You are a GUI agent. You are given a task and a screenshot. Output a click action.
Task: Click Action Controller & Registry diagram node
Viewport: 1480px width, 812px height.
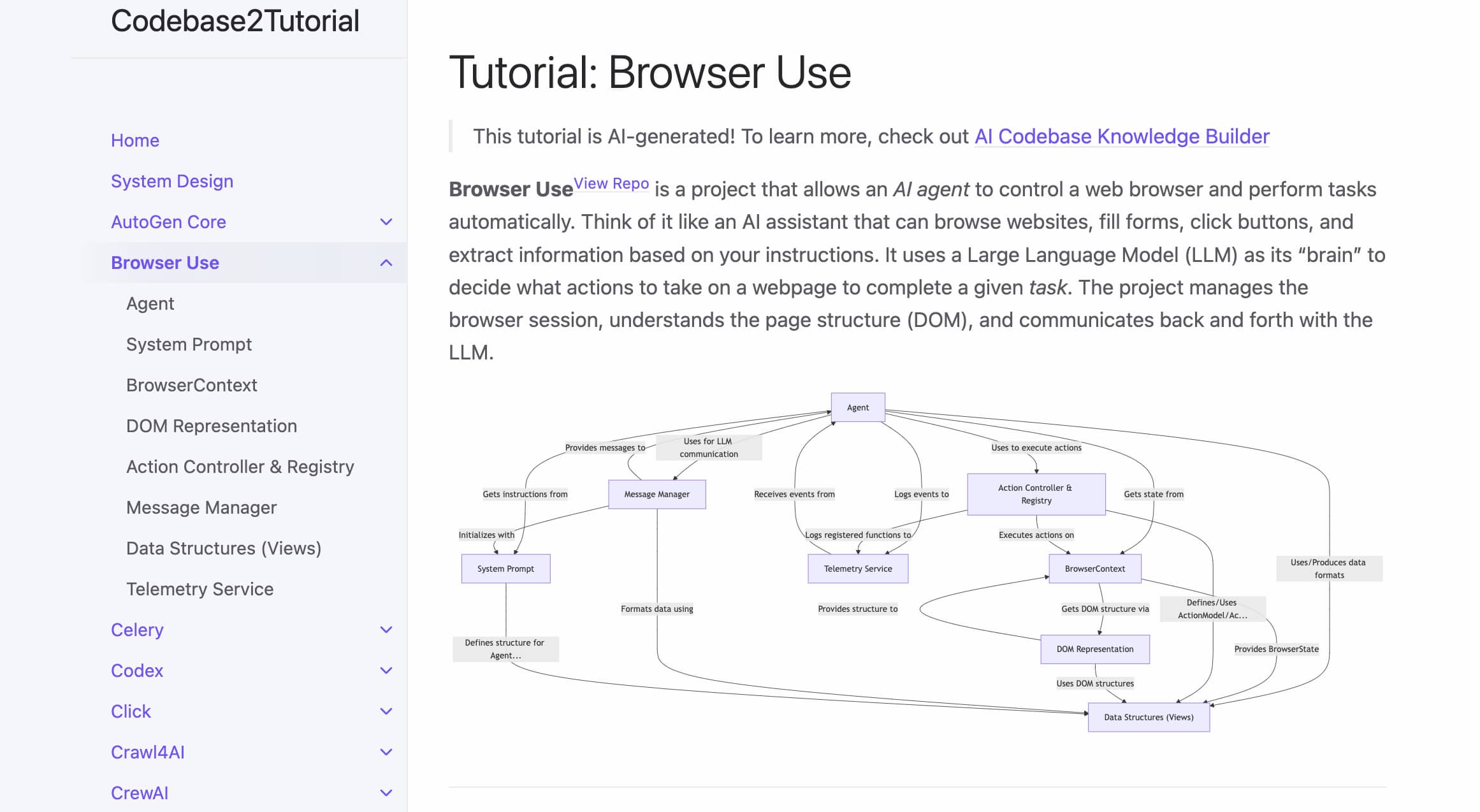coord(1036,494)
